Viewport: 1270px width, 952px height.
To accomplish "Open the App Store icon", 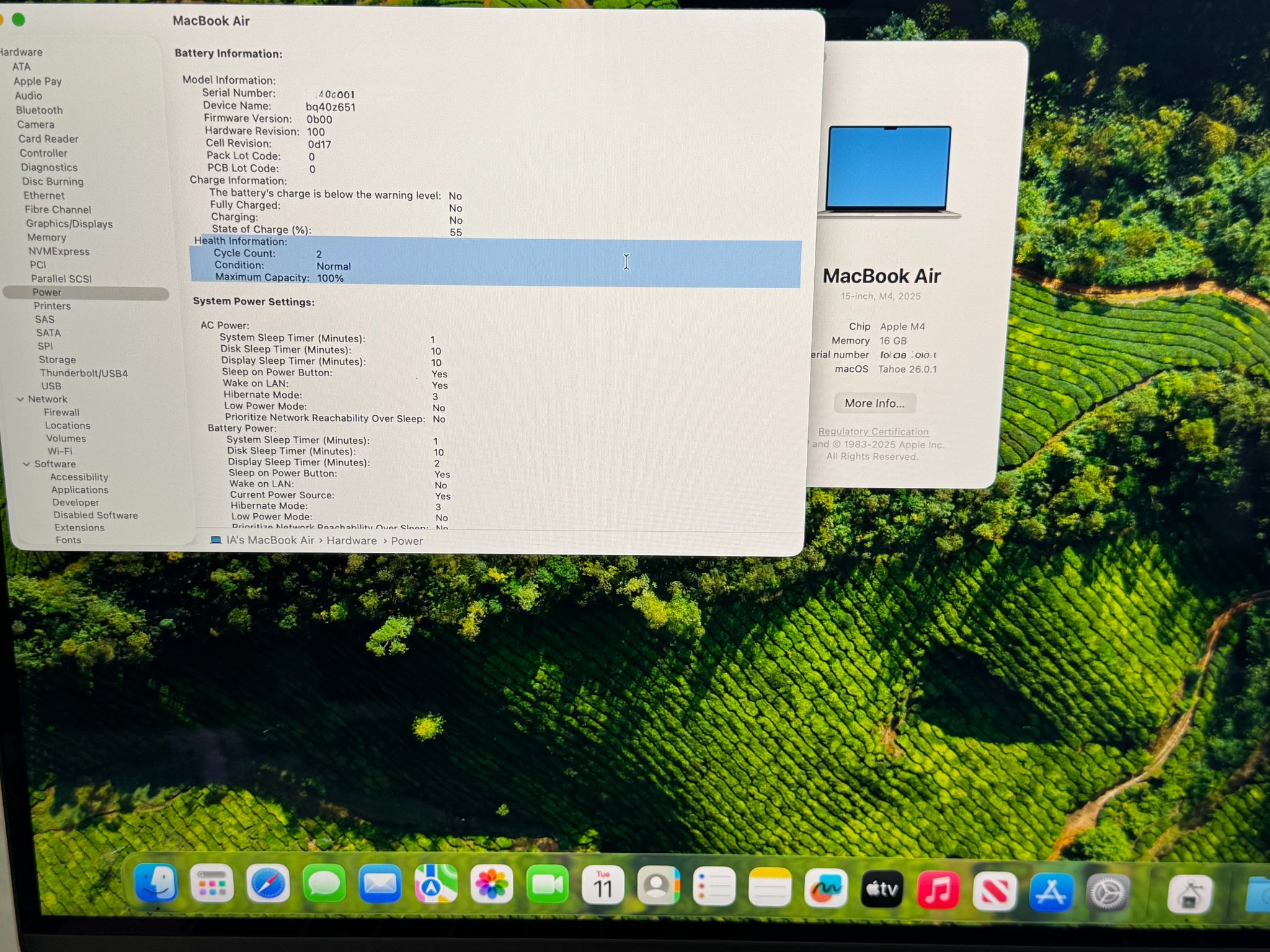I will click(x=1050, y=892).
